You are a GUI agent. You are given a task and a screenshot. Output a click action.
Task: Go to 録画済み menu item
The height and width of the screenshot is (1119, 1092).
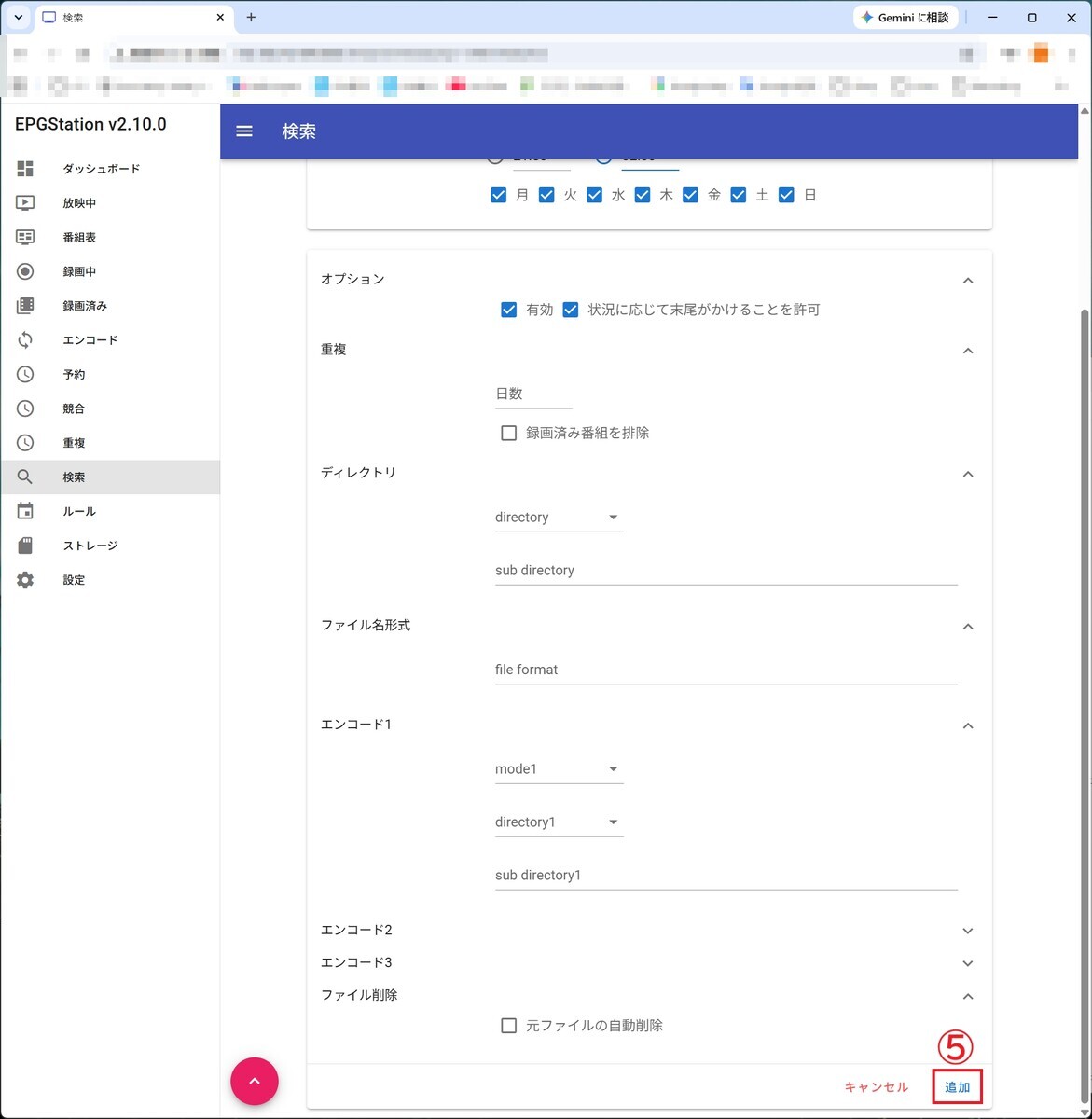tap(110, 306)
